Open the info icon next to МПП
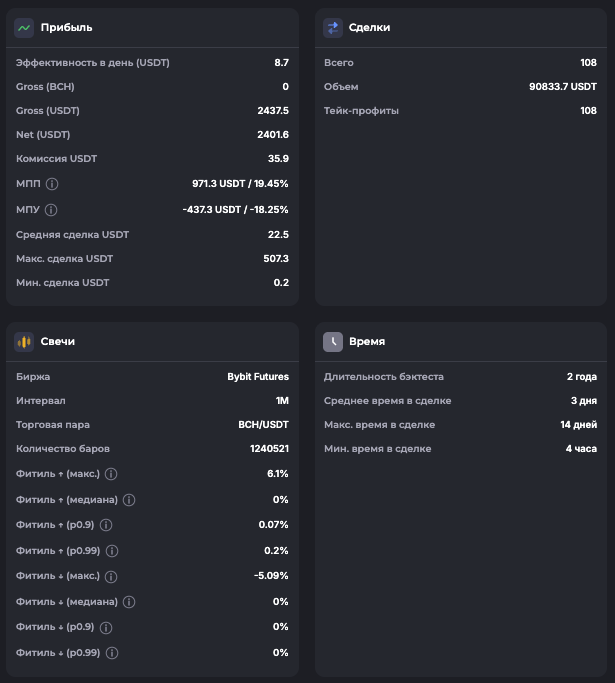 coord(52,184)
